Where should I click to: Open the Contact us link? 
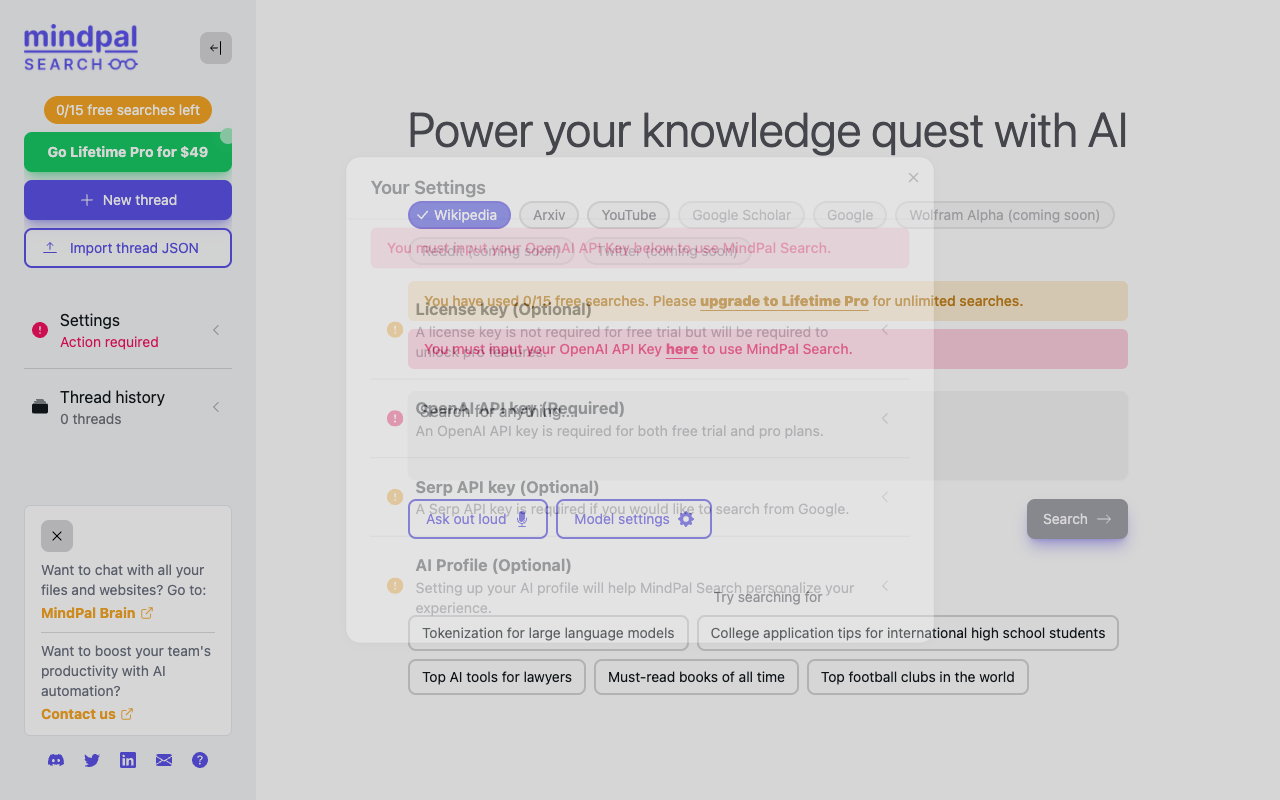pyautogui.click(x=87, y=714)
